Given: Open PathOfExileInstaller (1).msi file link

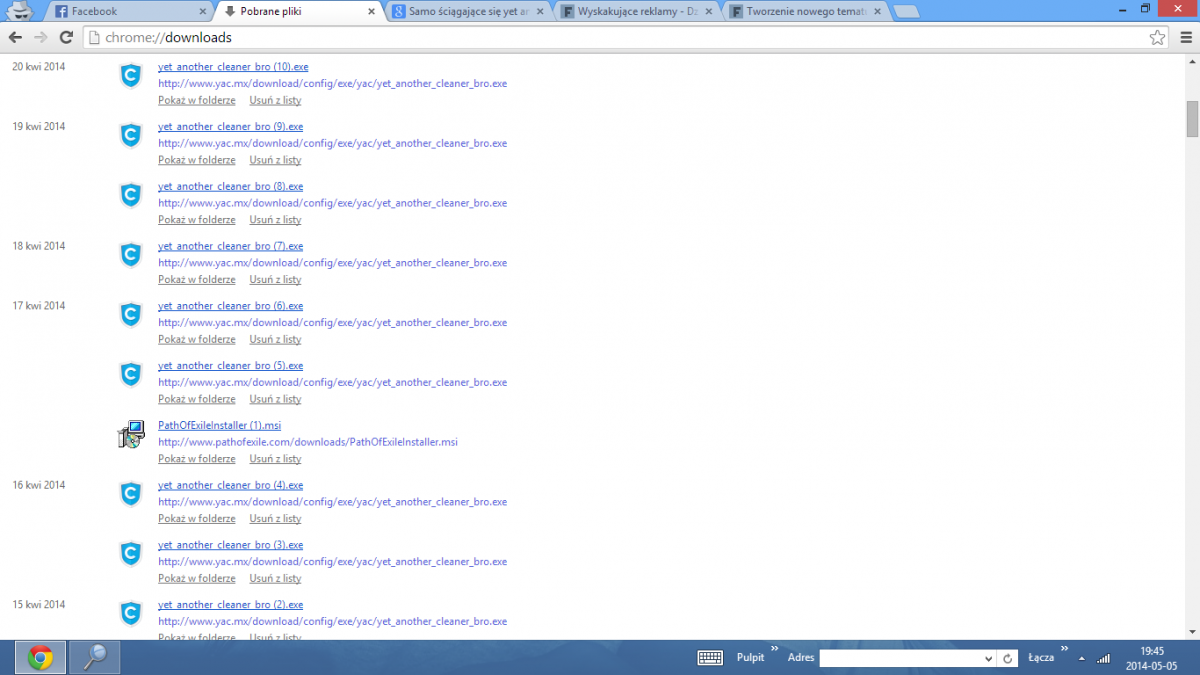Looking at the screenshot, I should pos(219,425).
